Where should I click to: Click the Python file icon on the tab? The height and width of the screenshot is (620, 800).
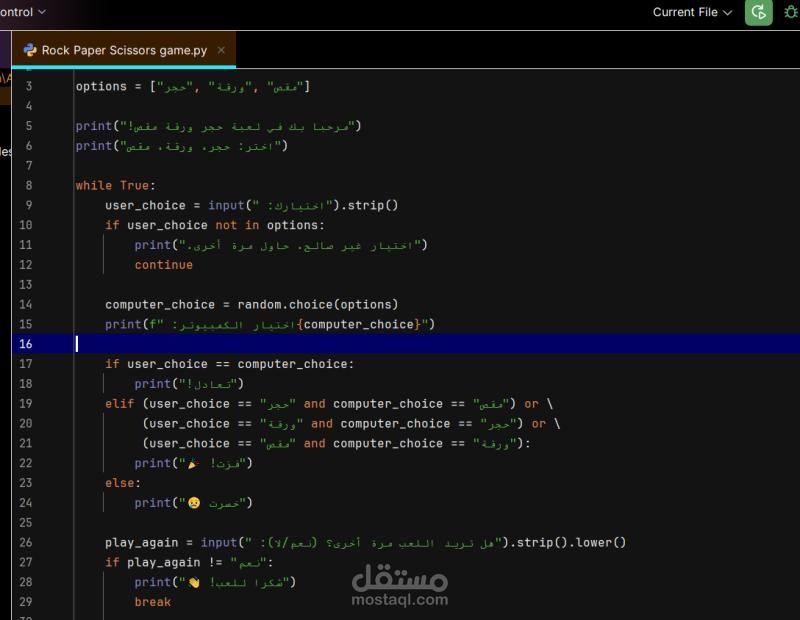click(x=30, y=50)
